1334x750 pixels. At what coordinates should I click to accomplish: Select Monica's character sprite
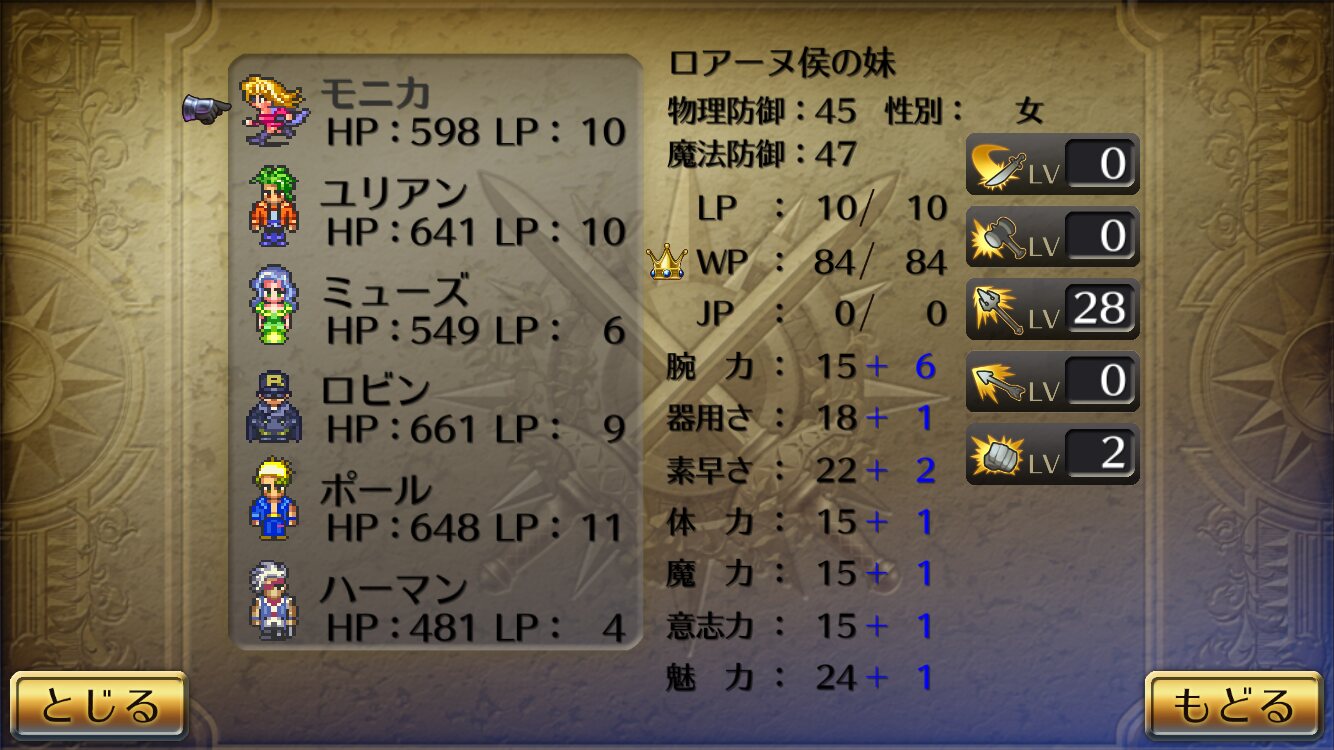point(275,108)
